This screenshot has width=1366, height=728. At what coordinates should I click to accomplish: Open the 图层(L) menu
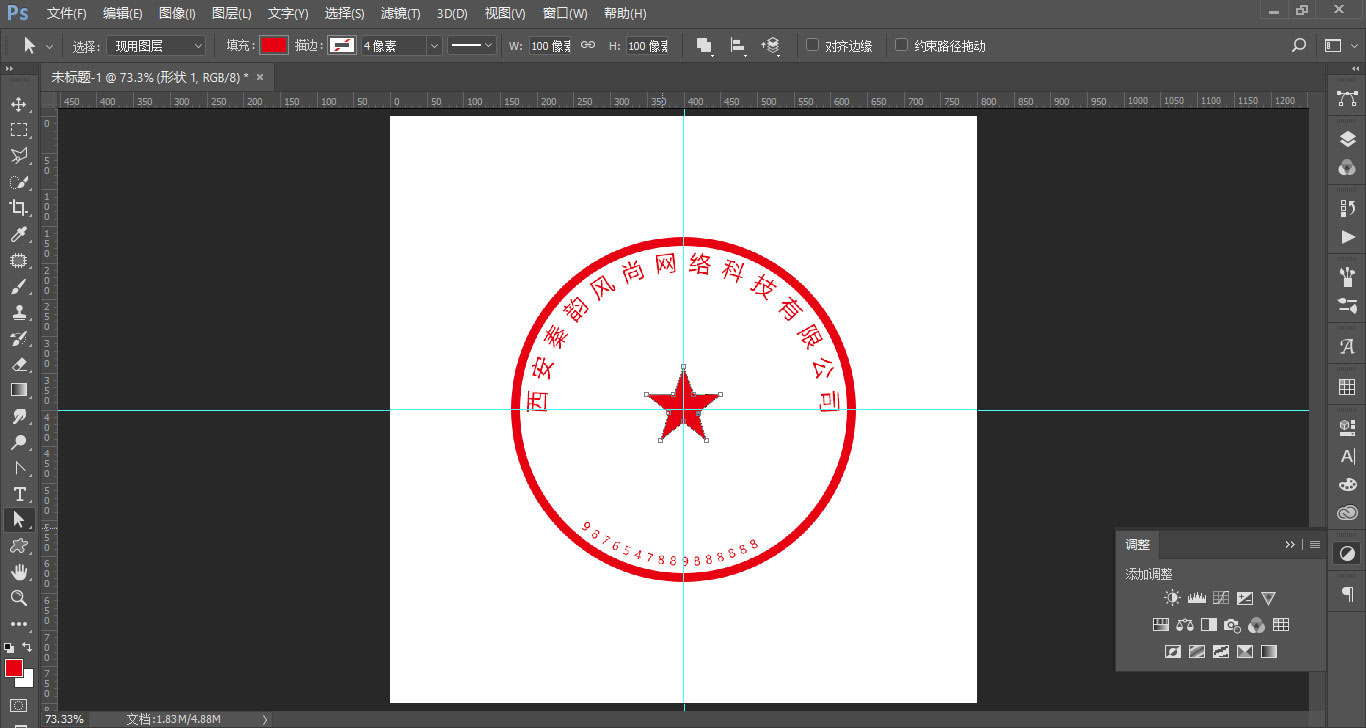232,14
